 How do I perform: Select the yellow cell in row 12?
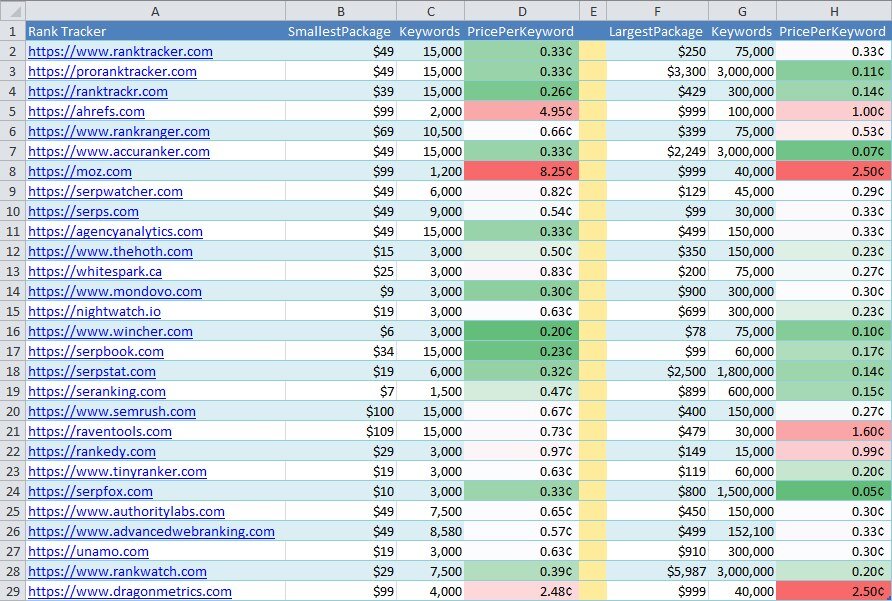pos(593,252)
